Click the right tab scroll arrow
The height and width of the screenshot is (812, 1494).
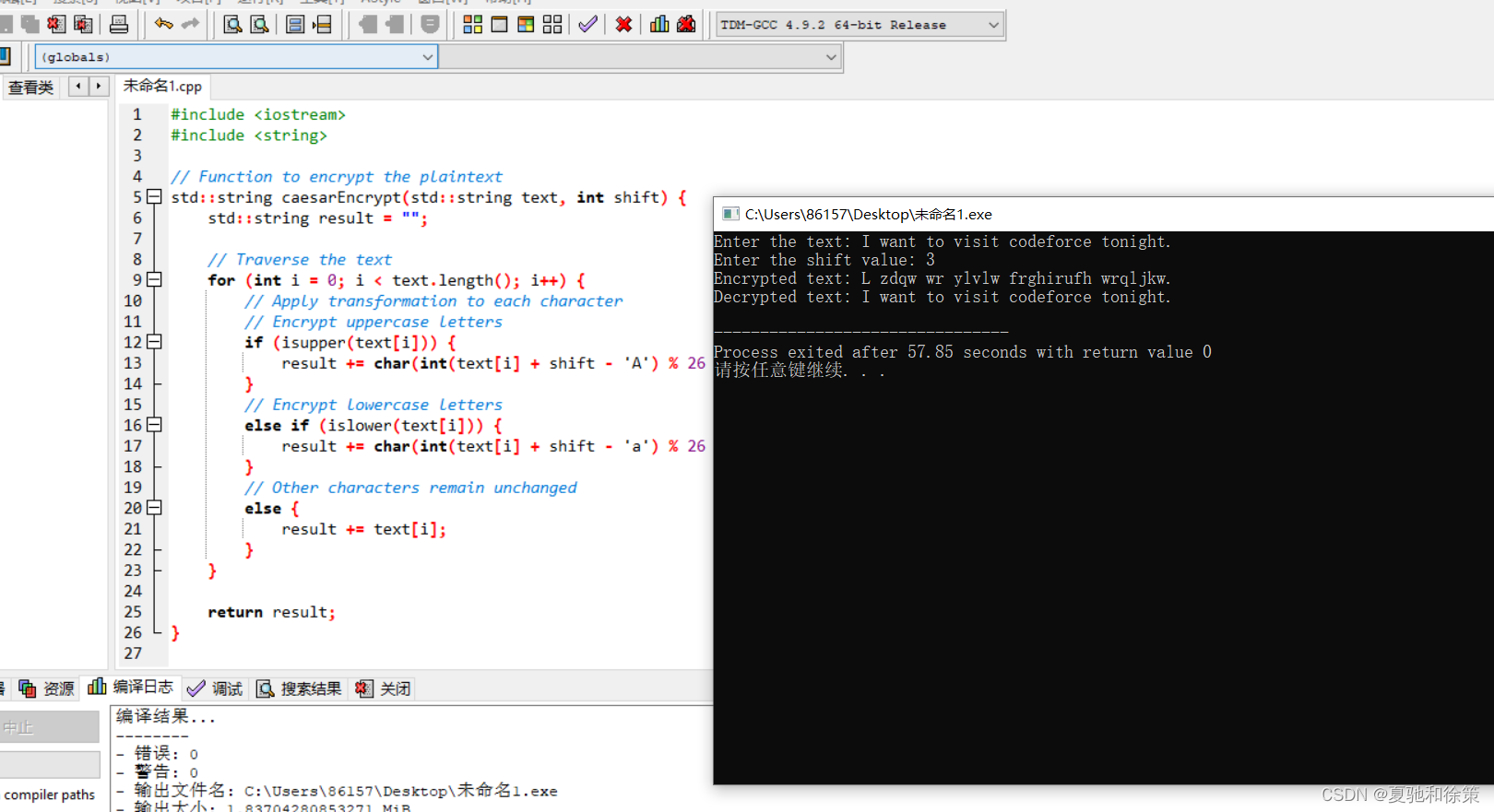click(99, 87)
